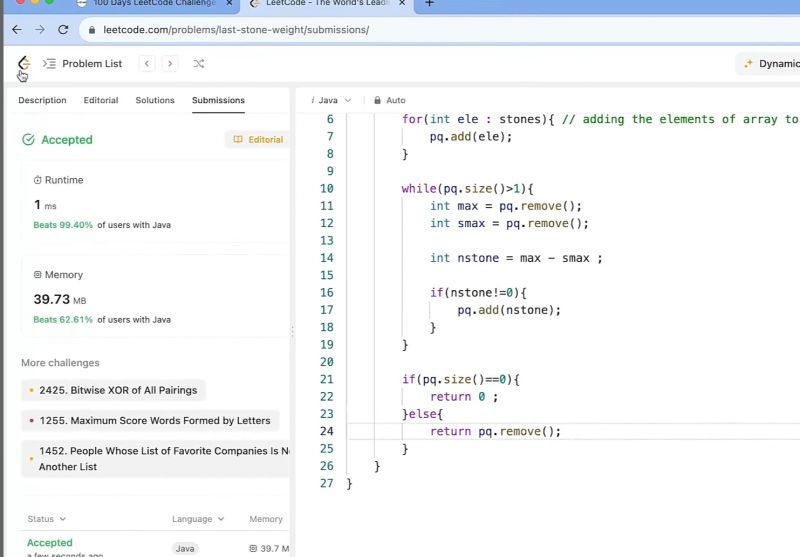Switch to the Description tab

coord(42,100)
